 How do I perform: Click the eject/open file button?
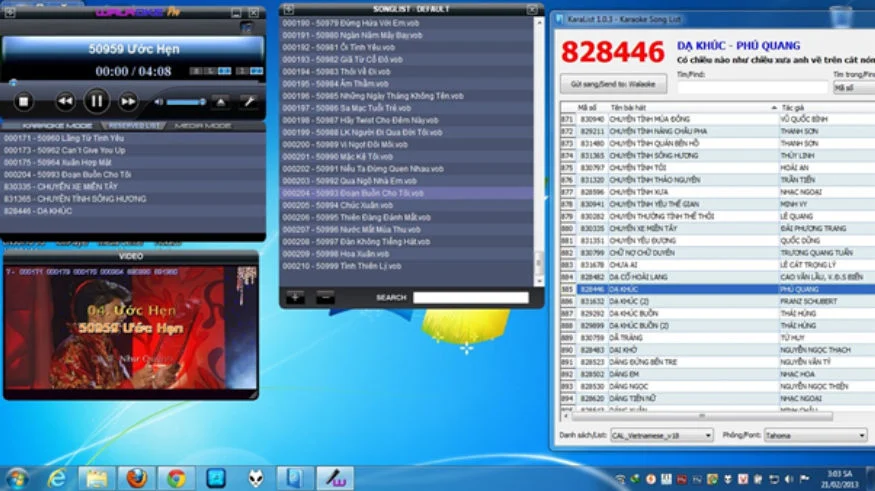(x=221, y=102)
